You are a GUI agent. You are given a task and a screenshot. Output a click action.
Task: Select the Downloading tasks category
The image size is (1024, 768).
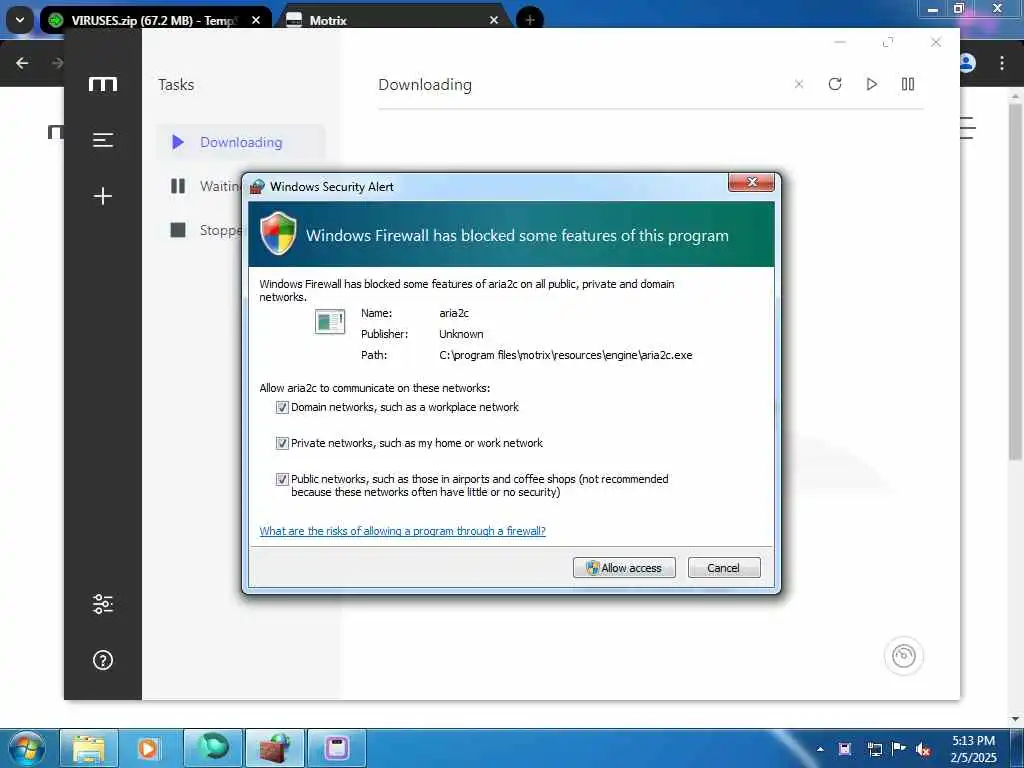point(240,142)
